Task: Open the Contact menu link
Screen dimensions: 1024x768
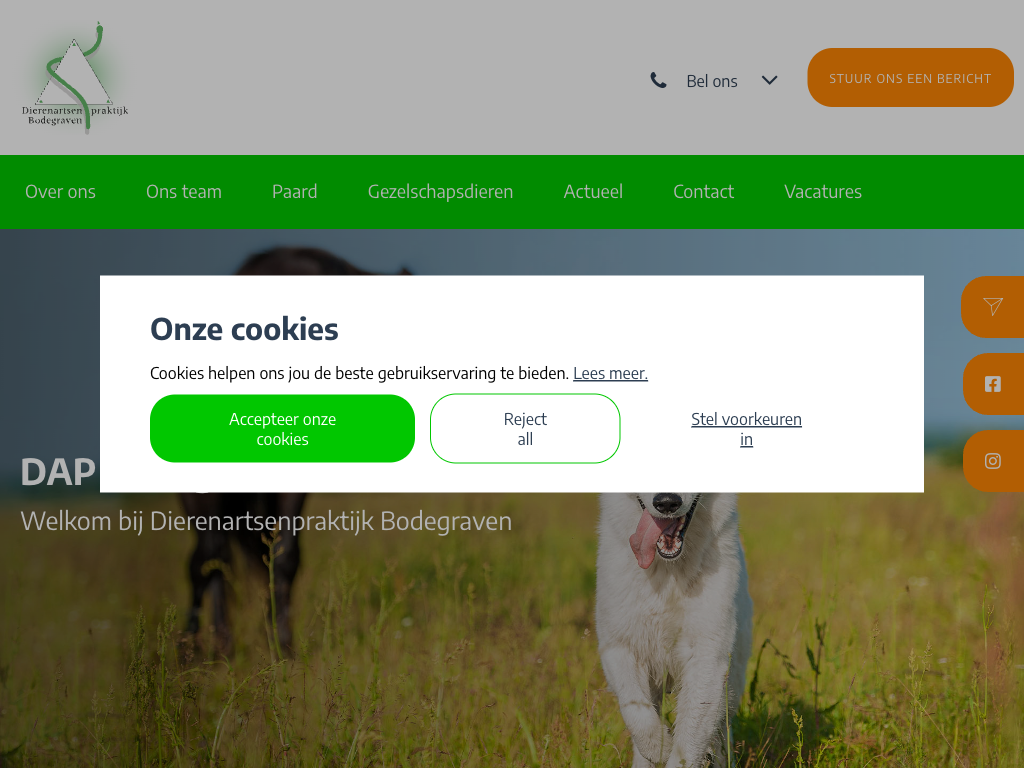Action: click(x=703, y=191)
